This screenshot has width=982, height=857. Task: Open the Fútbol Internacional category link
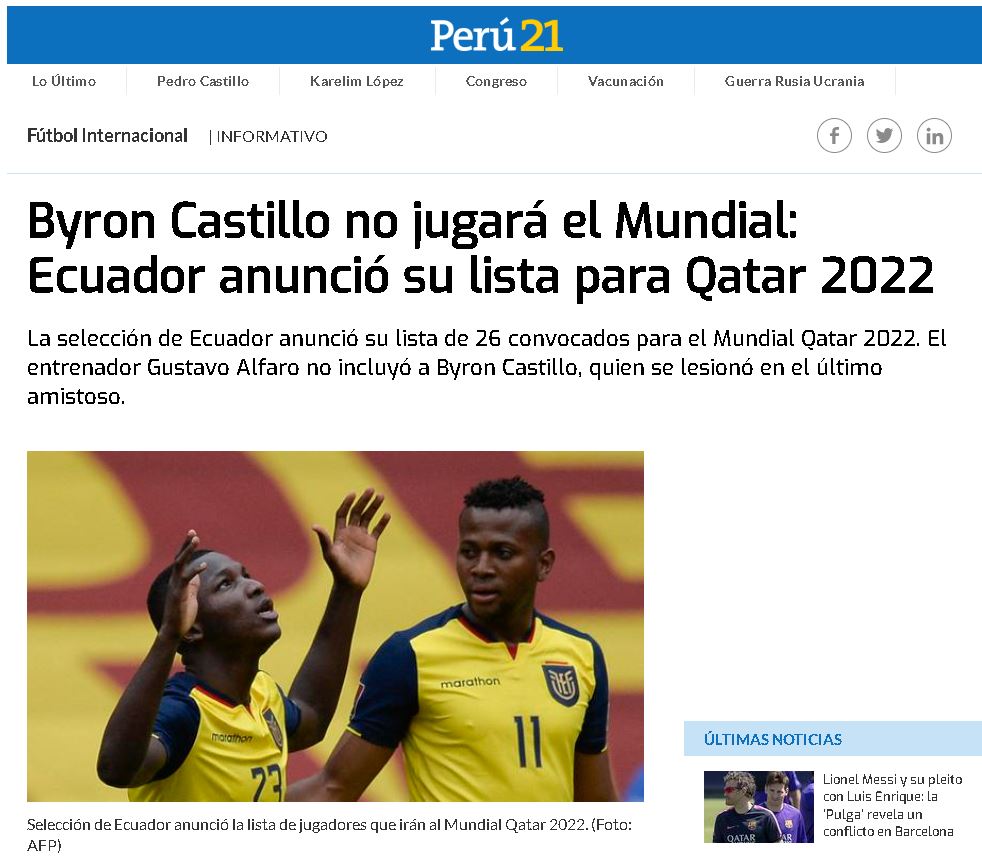pyautogui.click(x=107, y=135)
